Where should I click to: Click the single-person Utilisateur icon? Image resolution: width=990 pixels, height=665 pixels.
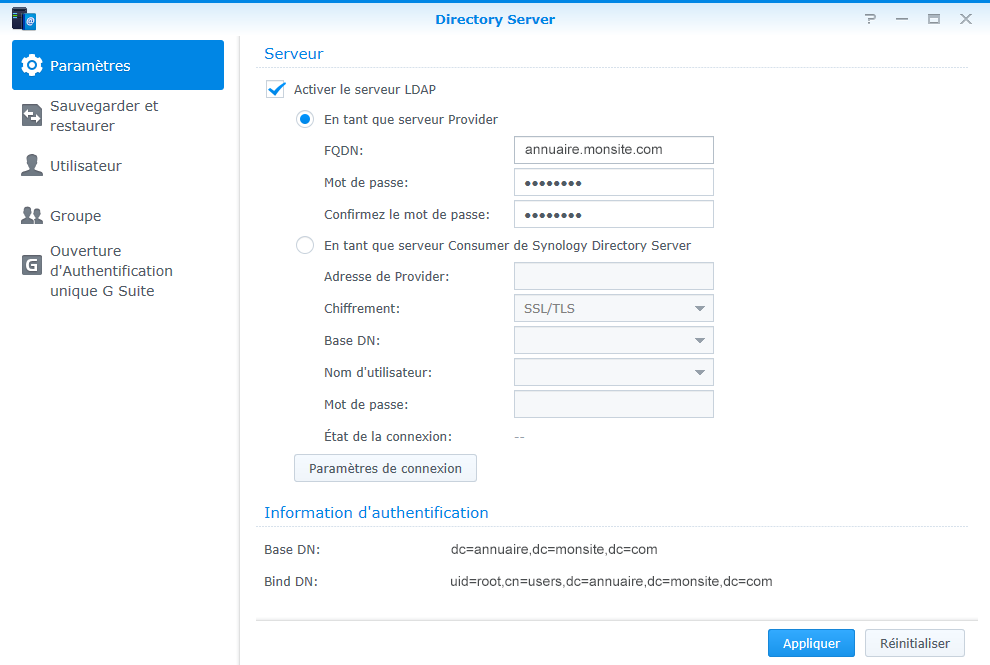(x=32, y=165)
